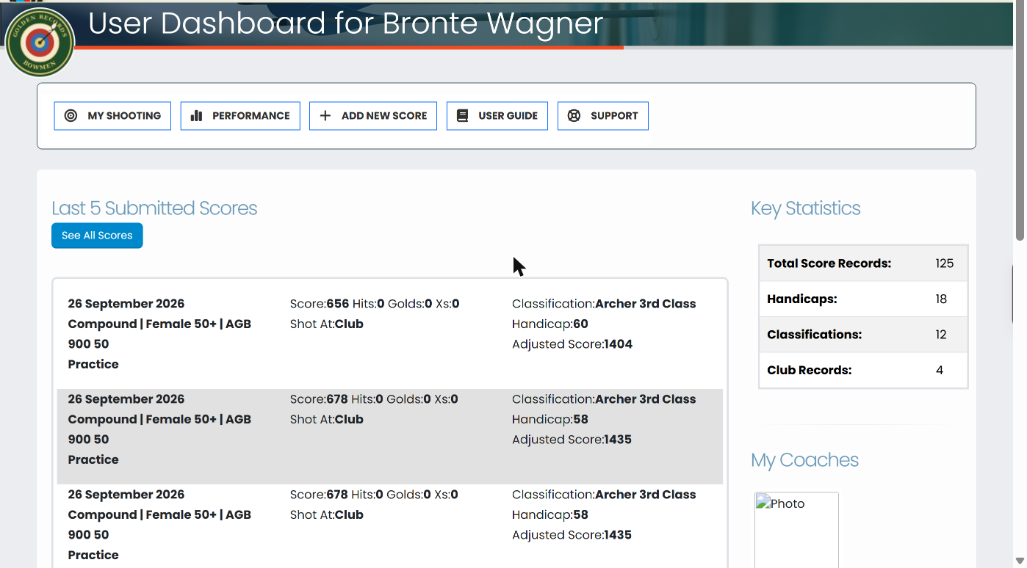Viewport: 1027px width, 568px height.
Task: Click the highlighted grey row's Adjusted Score:1435
Action: click(x=572, y=440)
